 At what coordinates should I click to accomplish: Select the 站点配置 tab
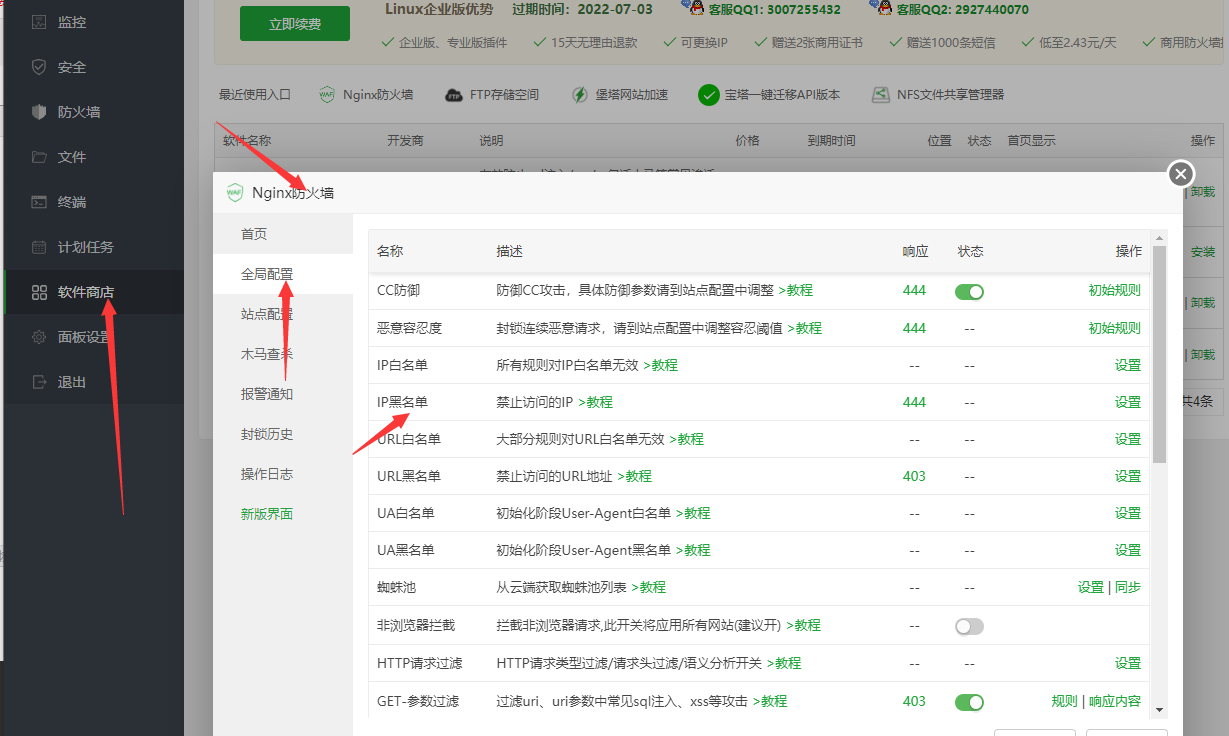click(x=283, y=314)
